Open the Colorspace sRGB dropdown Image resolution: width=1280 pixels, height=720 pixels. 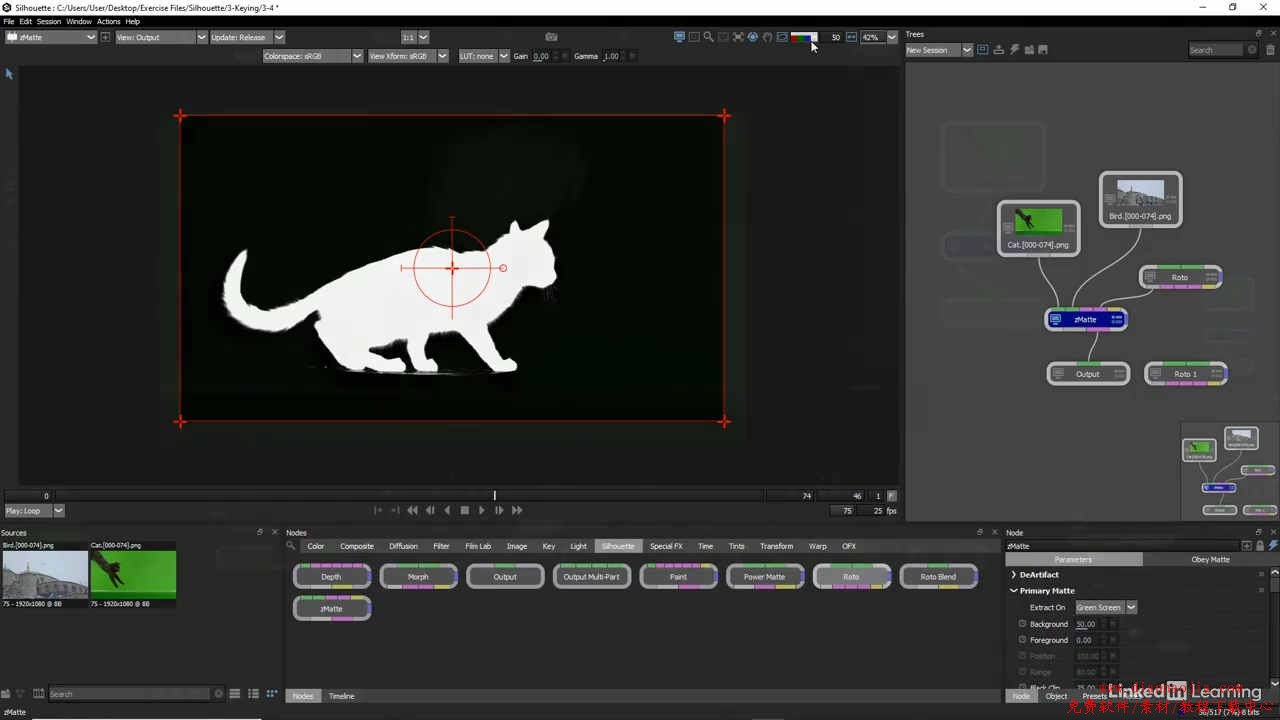[312, 56]
